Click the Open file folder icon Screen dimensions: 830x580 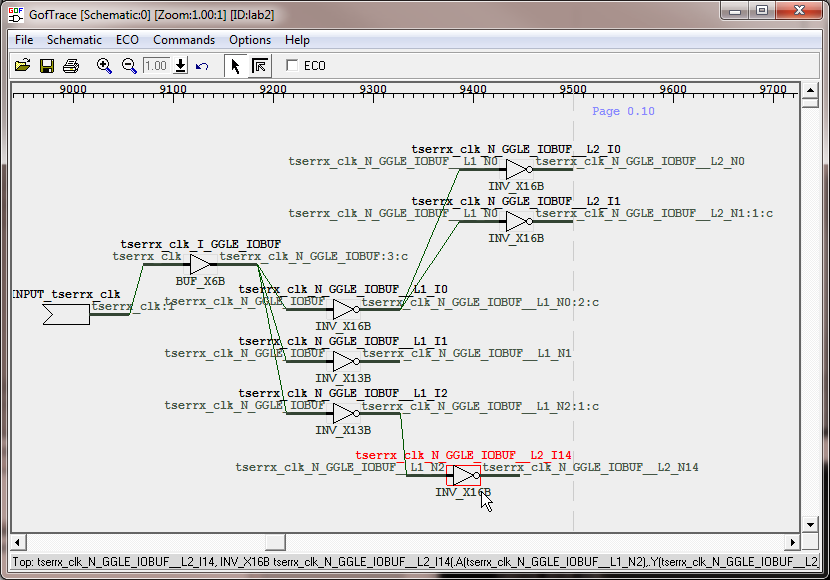tap(23, 66)
